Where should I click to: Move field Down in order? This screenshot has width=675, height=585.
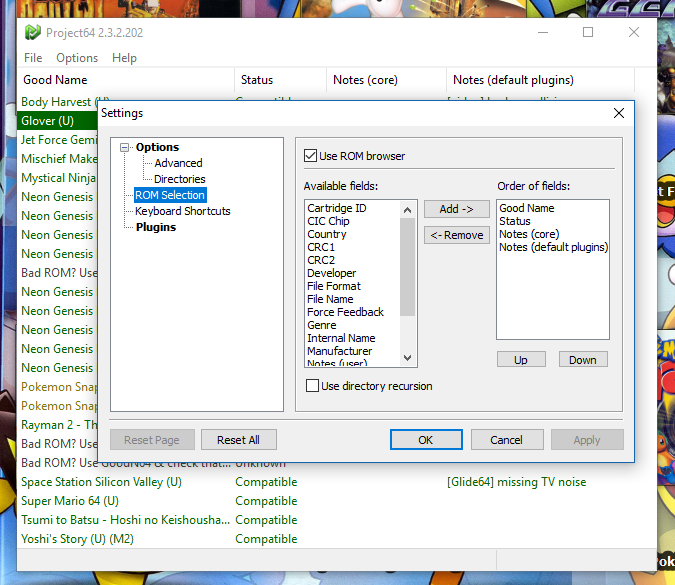(x=583, y=359)
